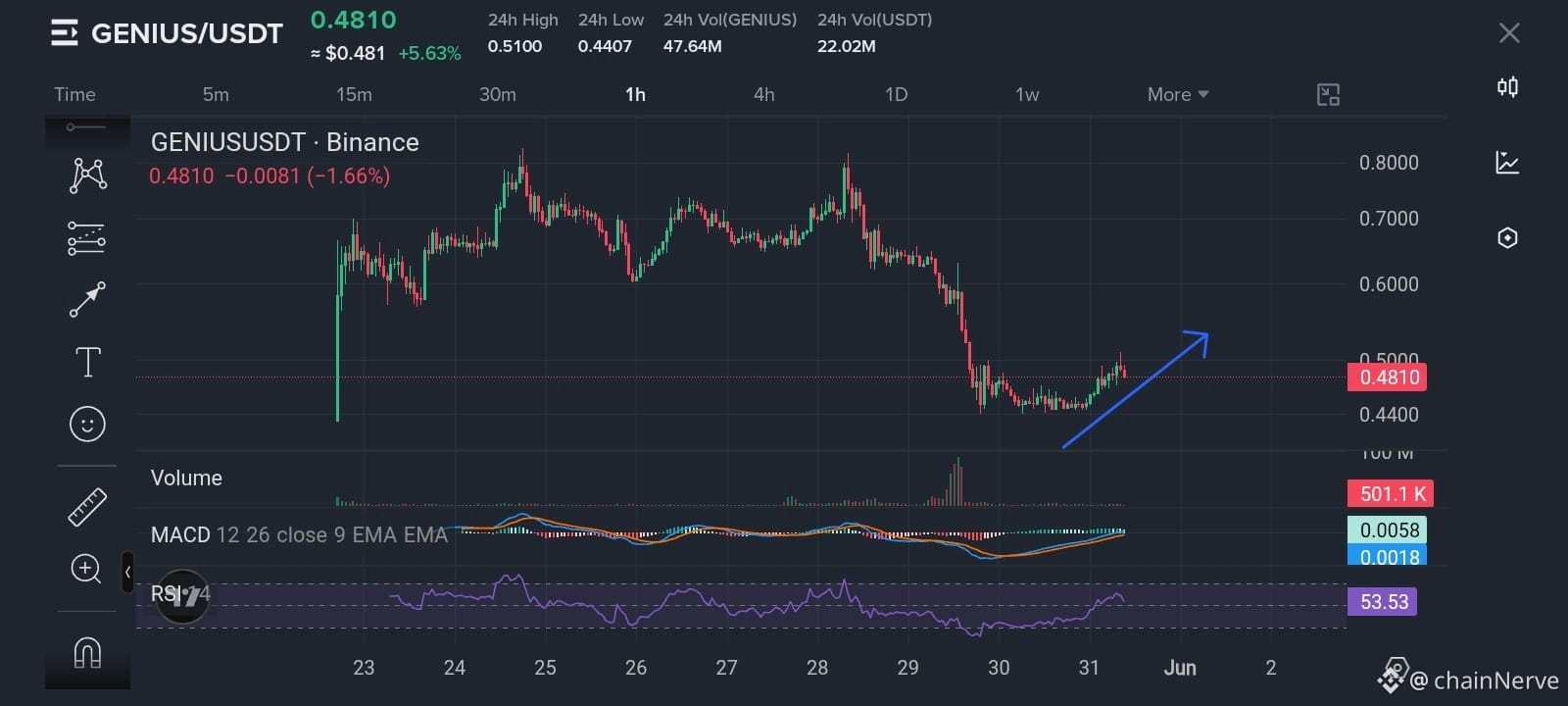Select the zoom-in magnifier tool

point(86,569)
